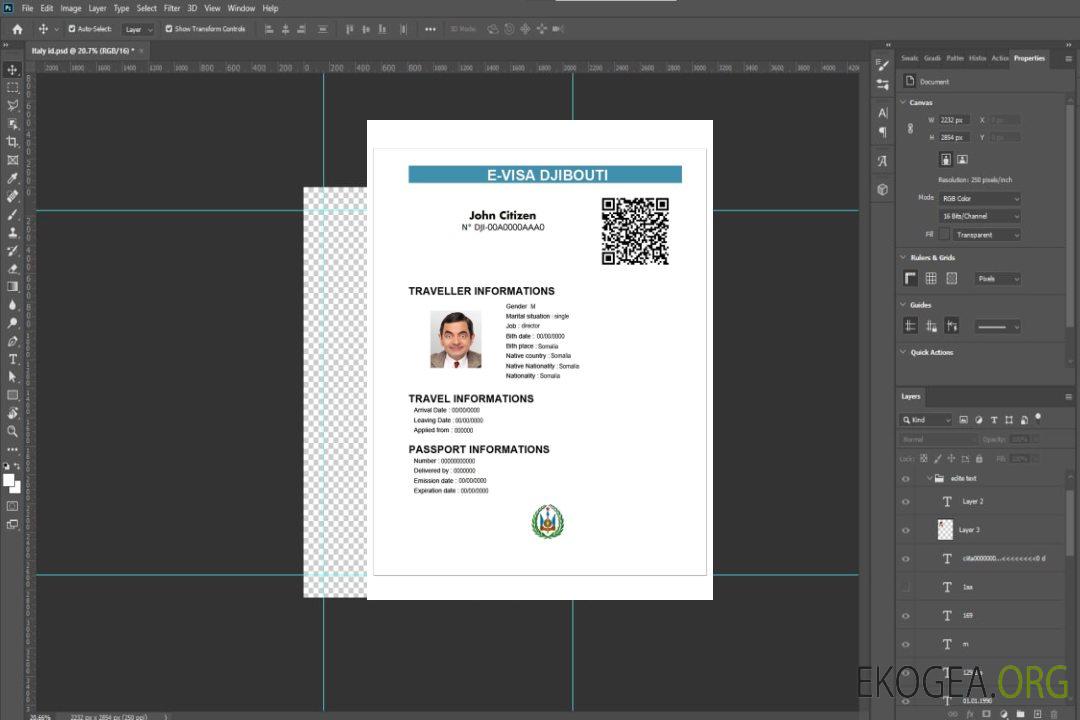Collapse the Quick Actions section

point(903,352)
